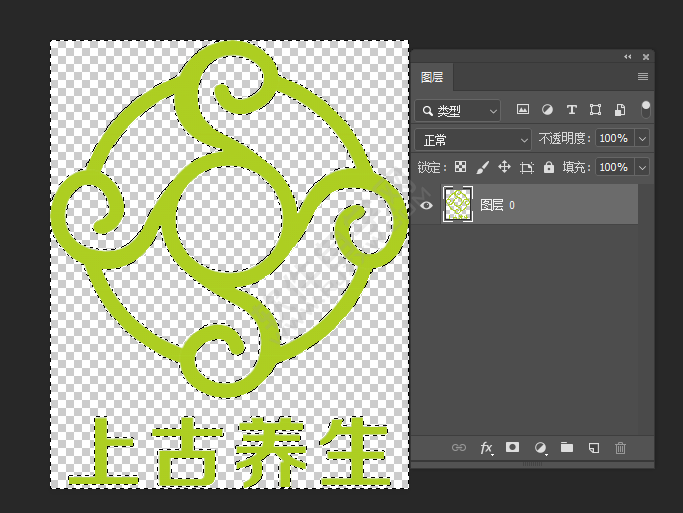
Task: Click the 不透明度 100% input field
Action: click(614, 138)
